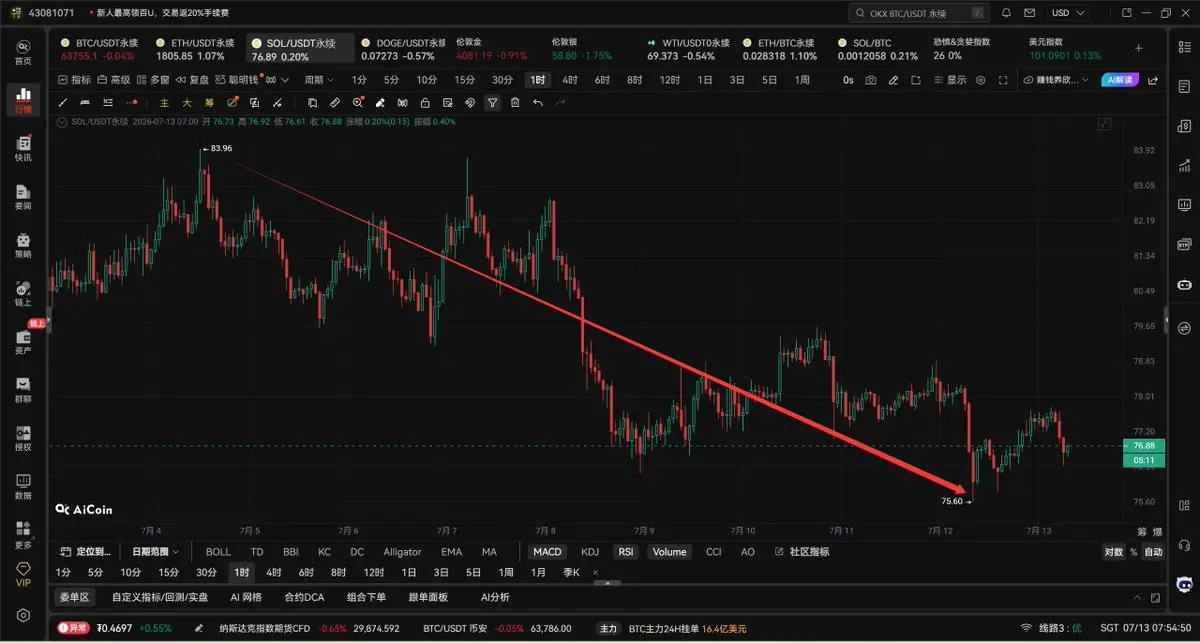Click the share arrow next to AI解读

(x=1153, y=80)
